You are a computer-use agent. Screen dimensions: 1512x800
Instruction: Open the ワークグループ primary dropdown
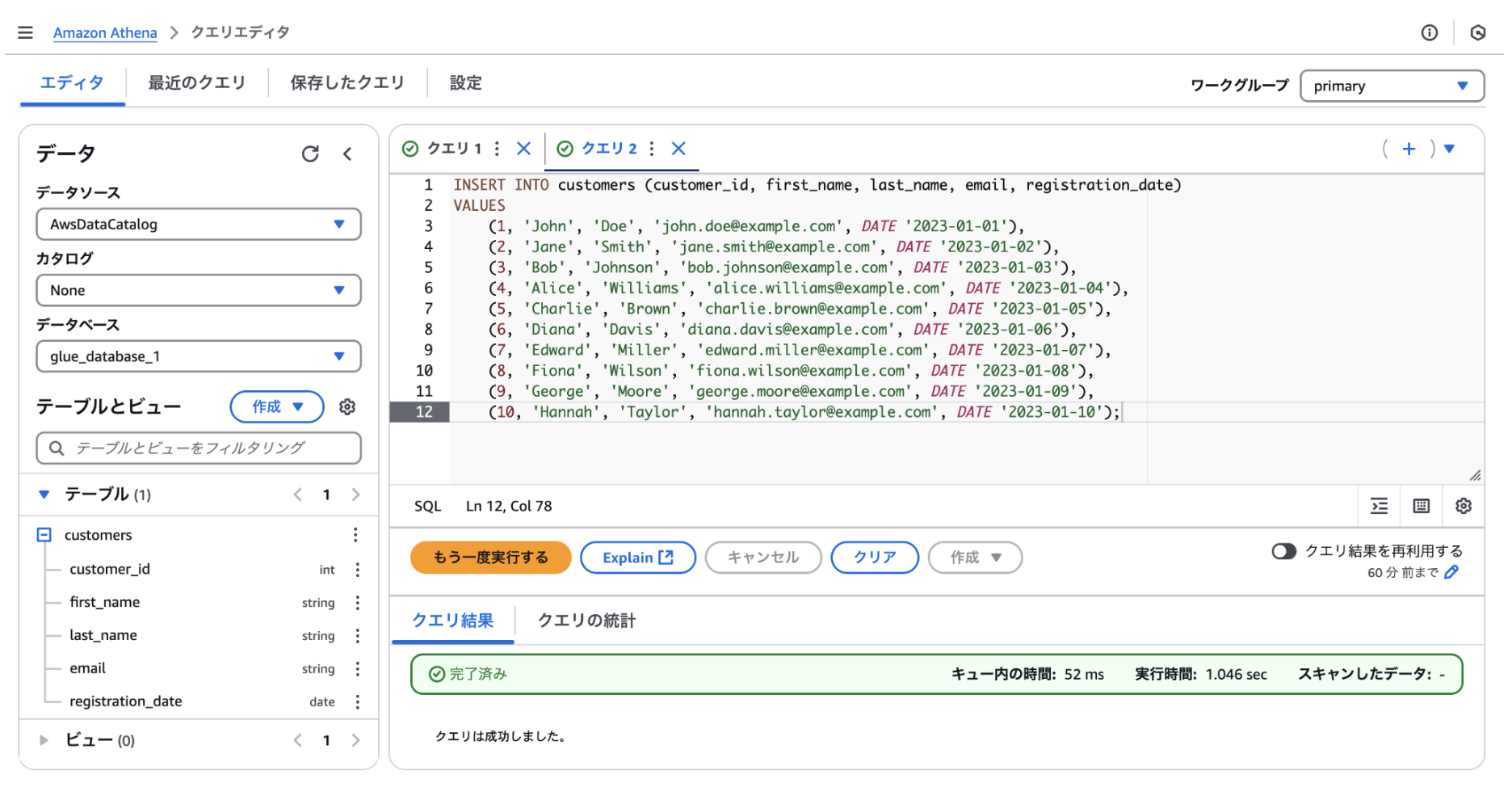[x=1392, y=86]
